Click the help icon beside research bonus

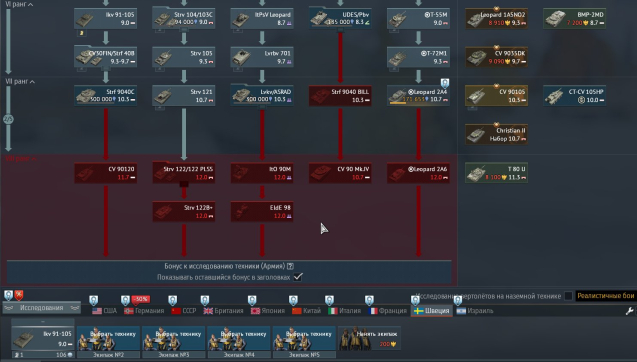(290, 266)
